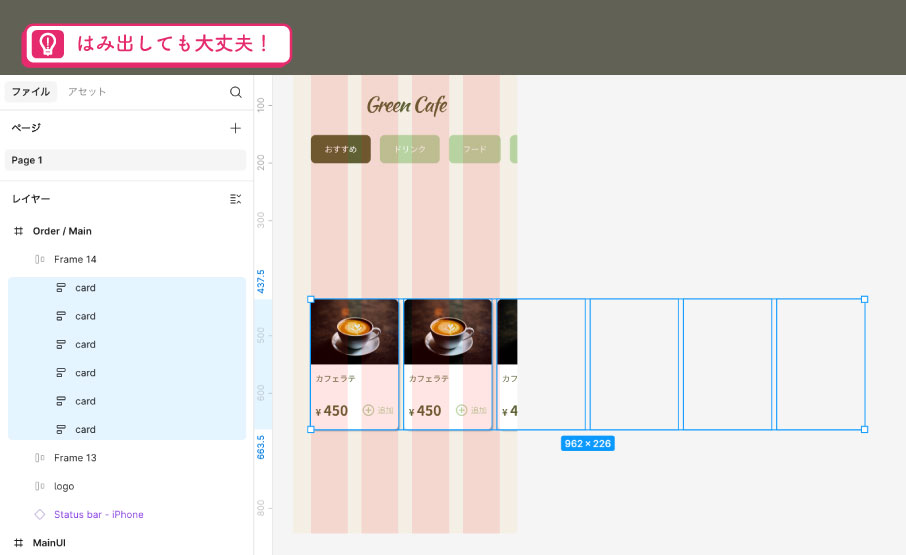The height and width of the screenshot is (555, 906).
Task: Click the lightbulb tip icon in the banner
Action: click(48, 44)
